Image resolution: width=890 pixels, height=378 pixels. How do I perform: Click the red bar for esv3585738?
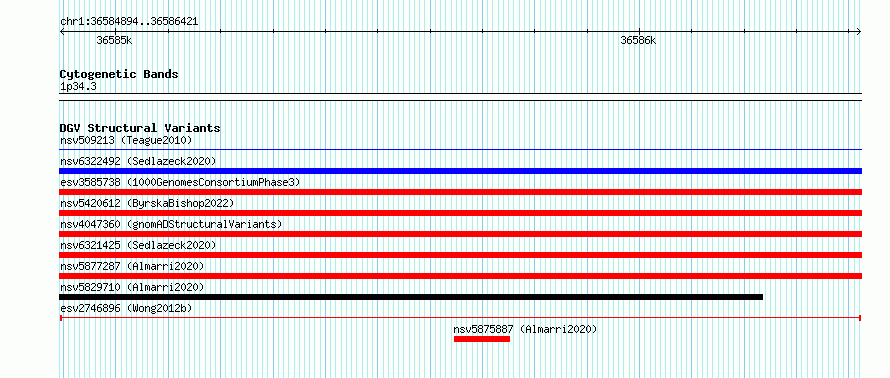pos(460,192)
